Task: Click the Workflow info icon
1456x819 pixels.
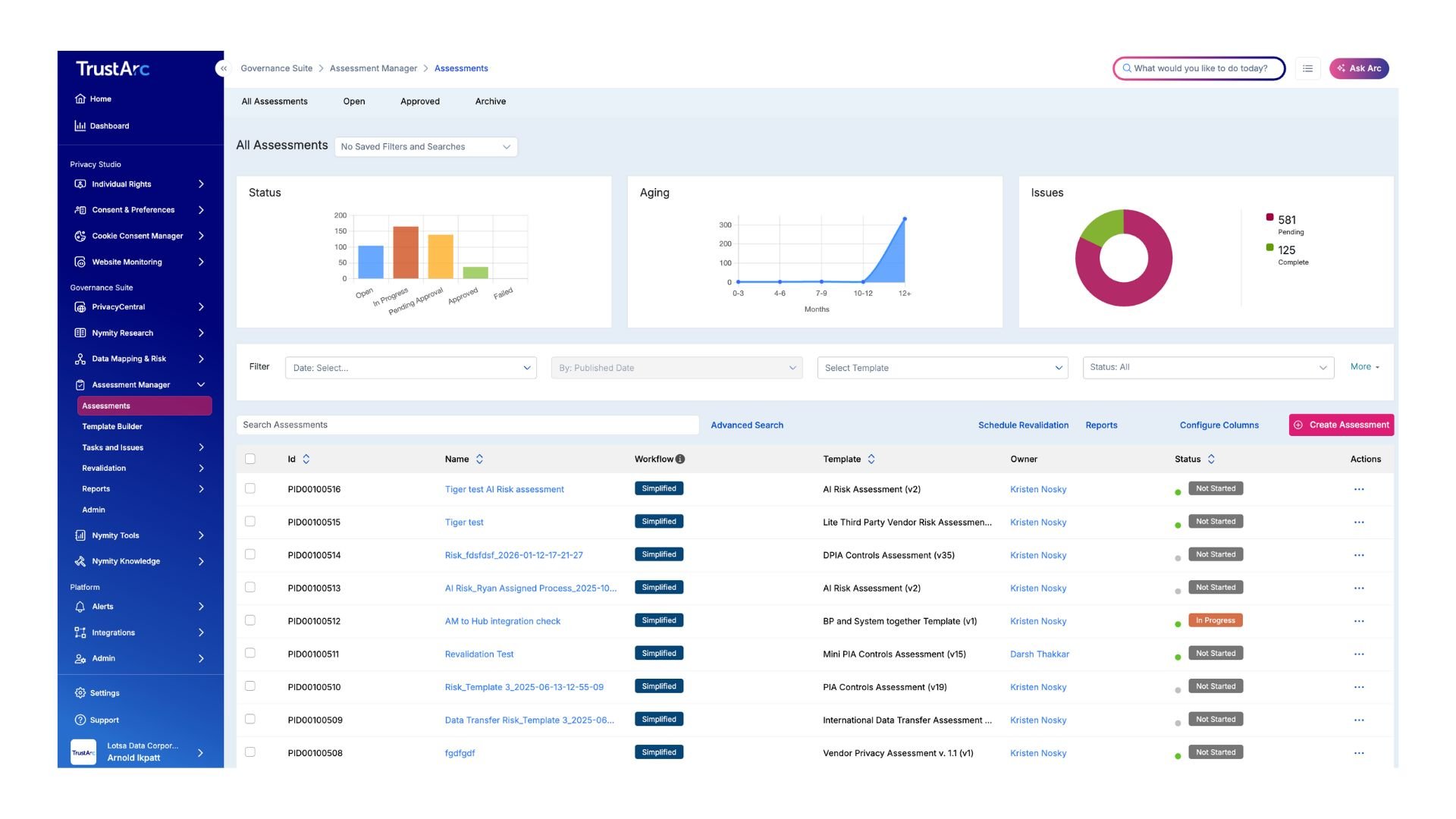Action: (680, 459)
